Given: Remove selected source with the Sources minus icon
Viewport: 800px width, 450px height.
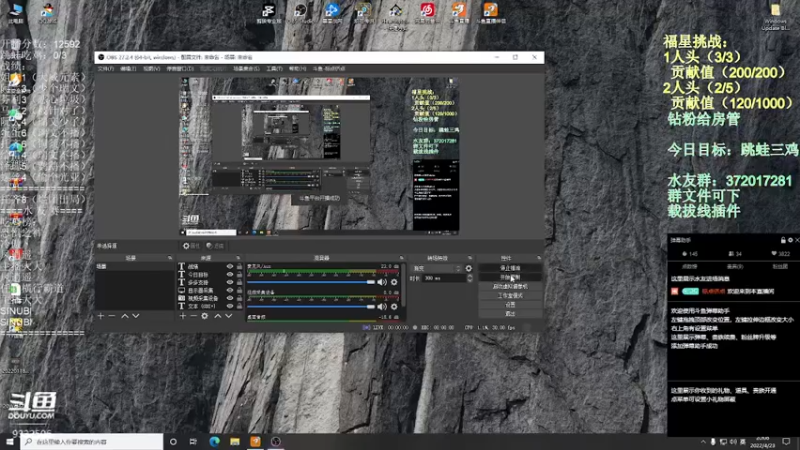Looking at the screenshot, I should point(193,316).
